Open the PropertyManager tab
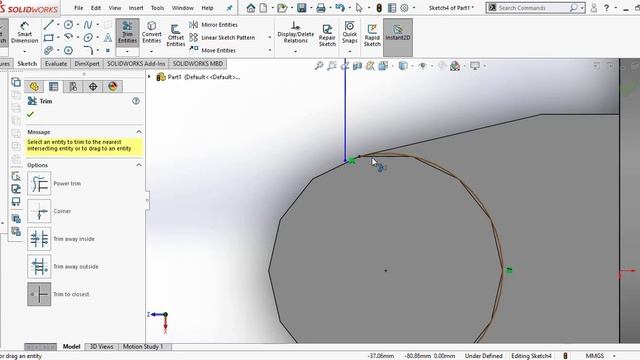 53,87
